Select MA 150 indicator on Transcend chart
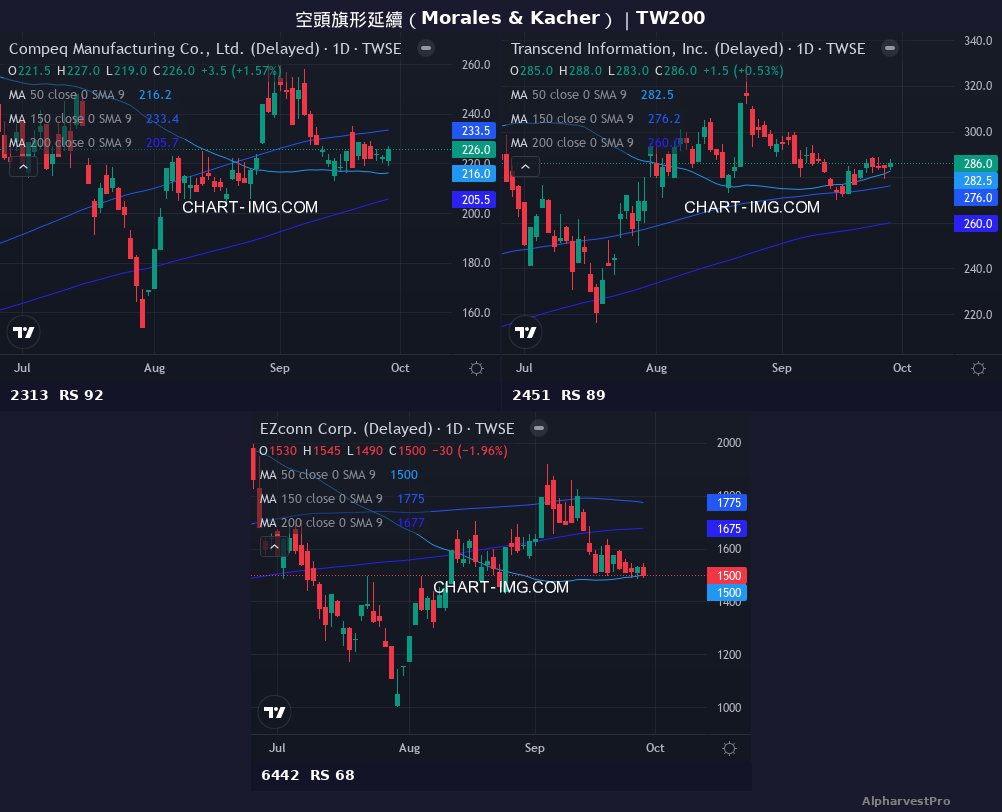The width and height of the screenshot is (1002, 812). (x=596, y=119)
